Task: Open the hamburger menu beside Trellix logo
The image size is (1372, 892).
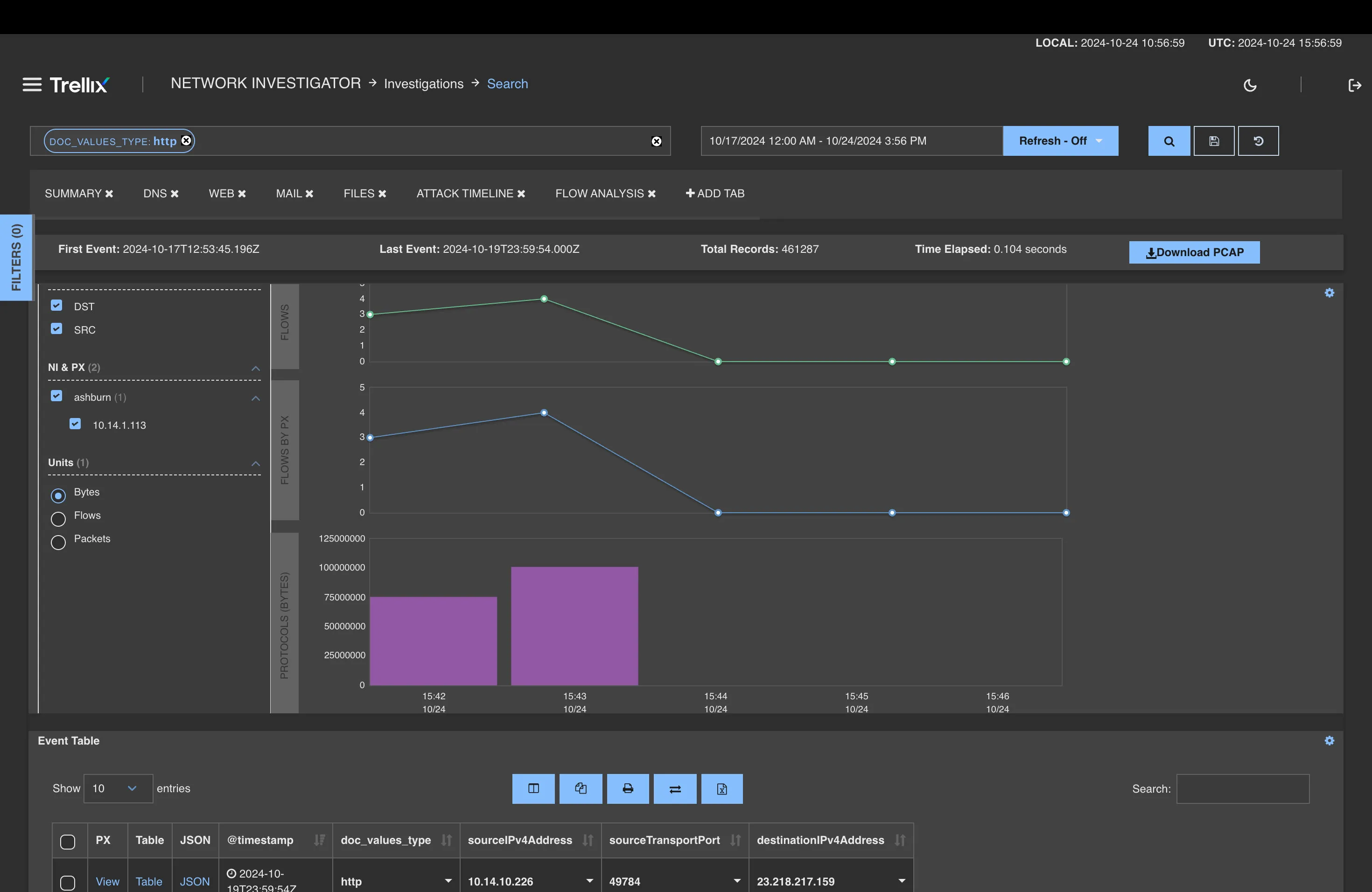Action: pos(32,85)
